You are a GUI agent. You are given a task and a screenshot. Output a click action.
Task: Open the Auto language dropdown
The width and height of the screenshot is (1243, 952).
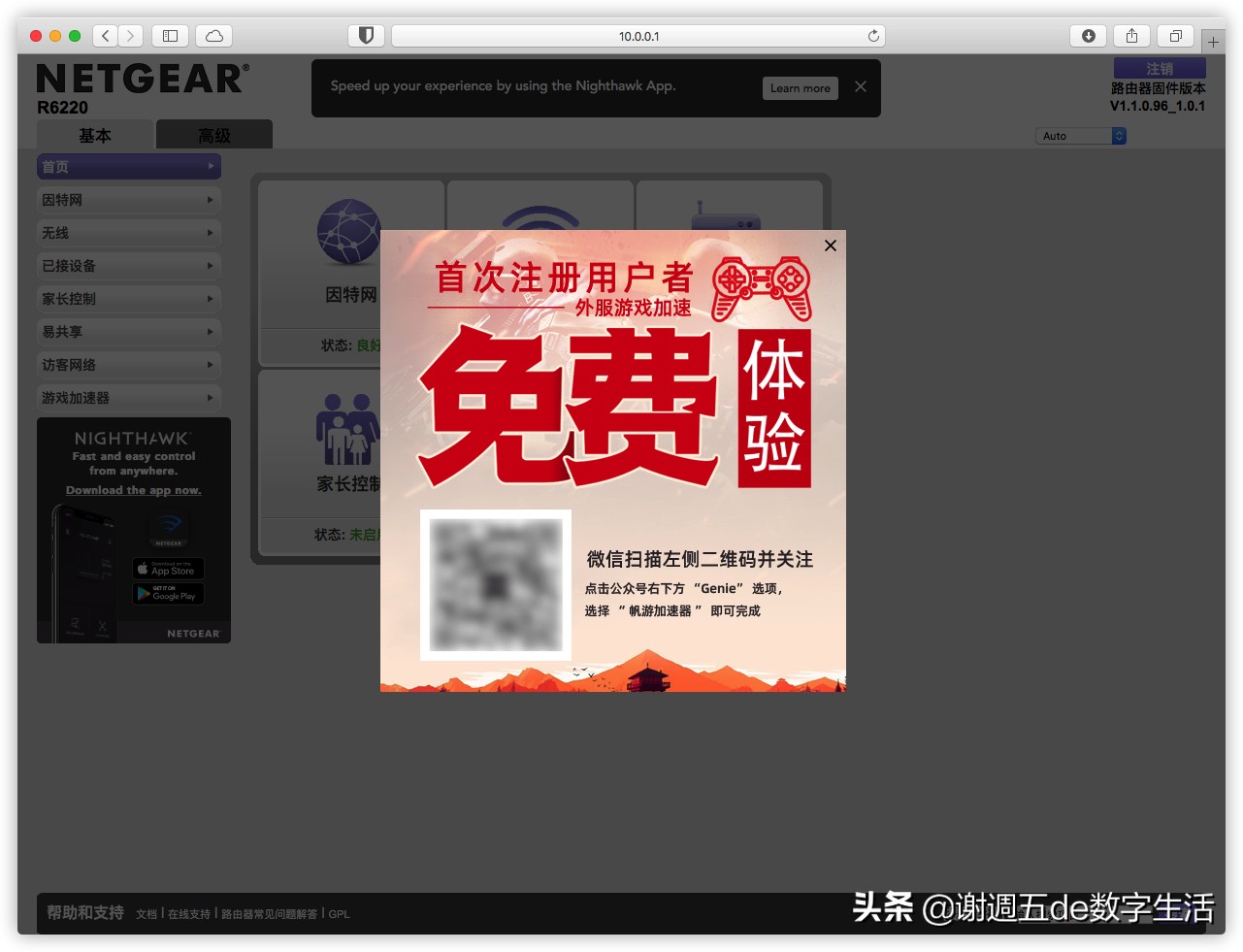(1080, 136)
